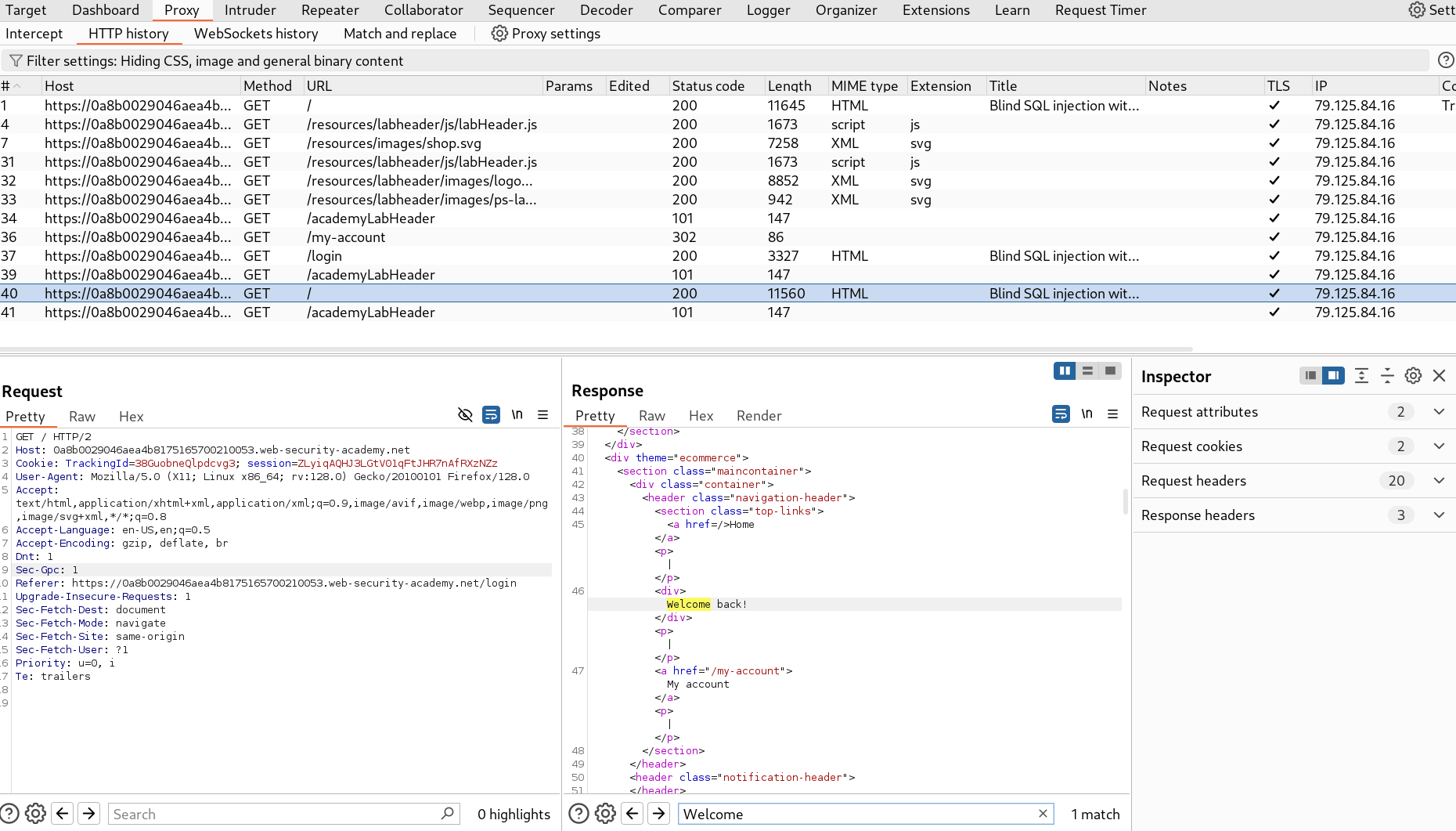Switch to side-by-side request/response layout

(1065, 370)
